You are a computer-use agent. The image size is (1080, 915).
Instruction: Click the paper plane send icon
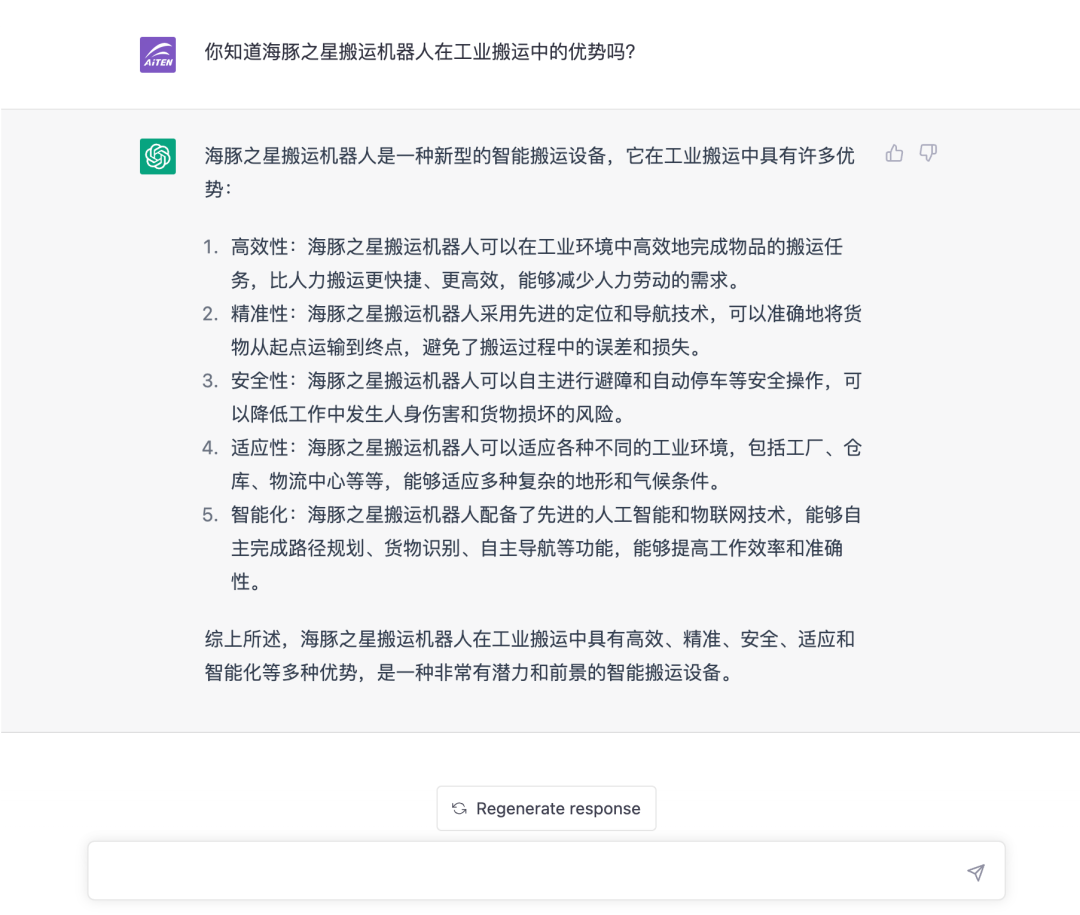tap(975, 872)
